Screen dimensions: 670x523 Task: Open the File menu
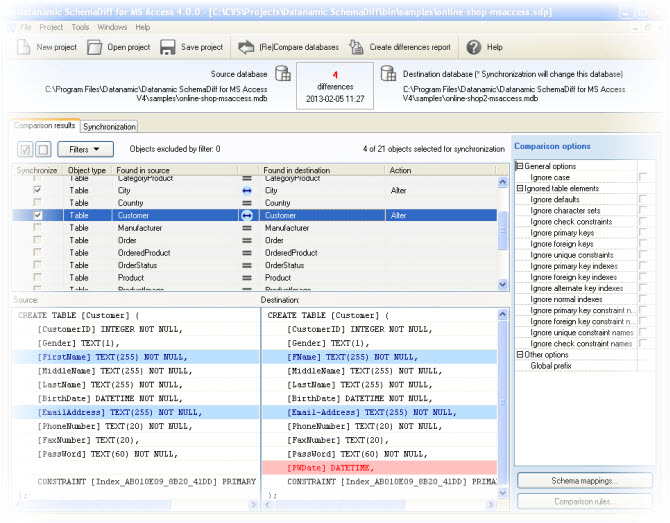pyautogui.click(x=26, y=27)
